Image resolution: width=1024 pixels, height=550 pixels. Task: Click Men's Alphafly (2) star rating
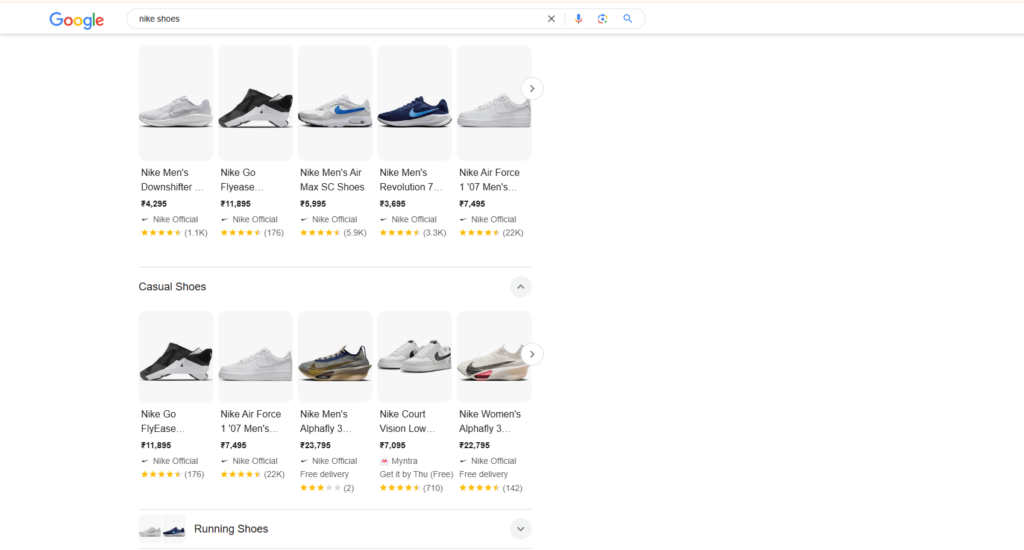pyautogui.click(x=327, y=488)
